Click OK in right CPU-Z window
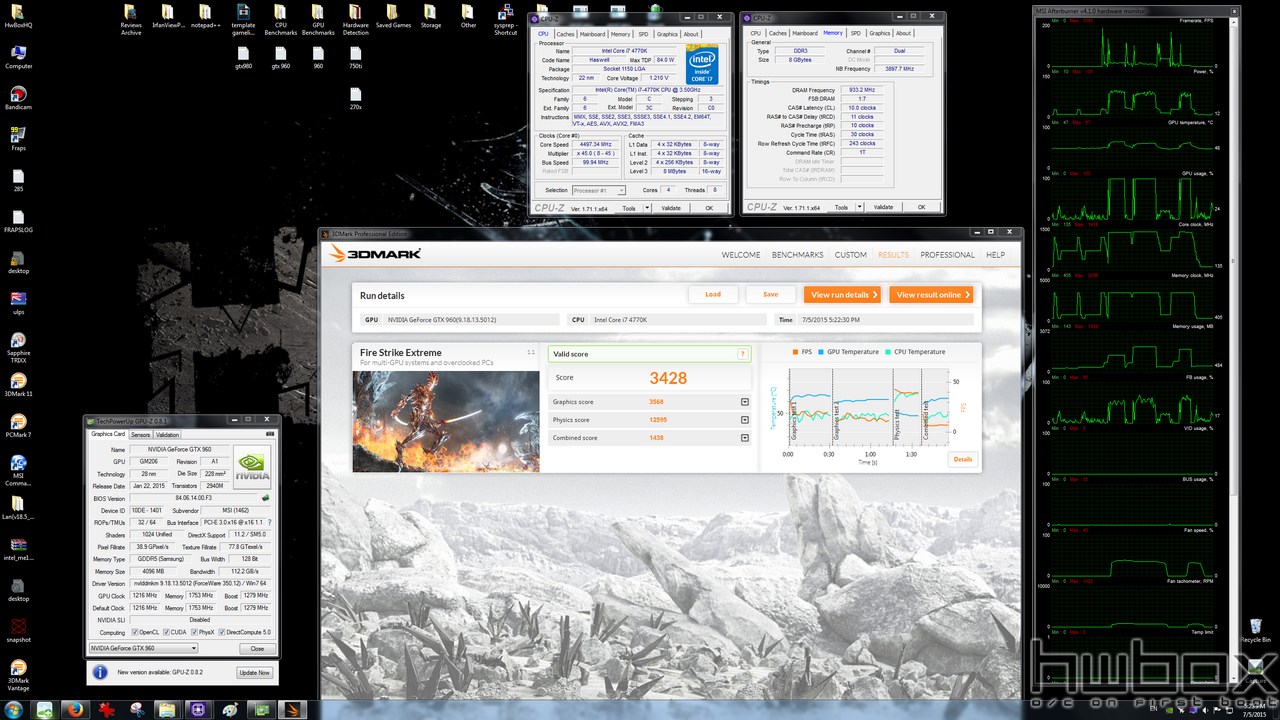This screenshot has width=1280, height=720. click(921, 208)
